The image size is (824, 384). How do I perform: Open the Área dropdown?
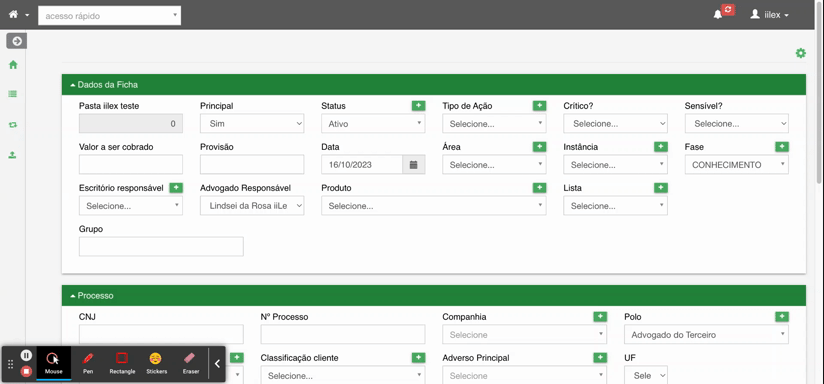495,165
